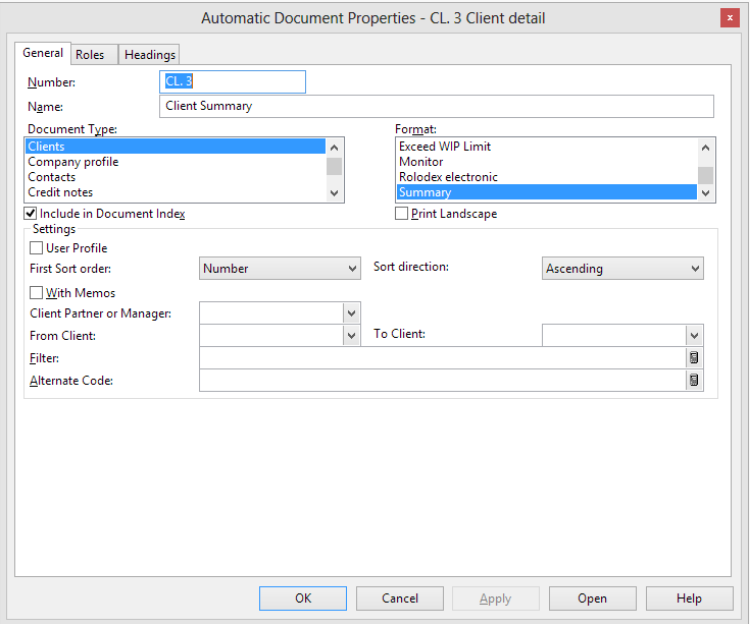
Task: Switch to the Headings tab
Action: click(150, 54)
